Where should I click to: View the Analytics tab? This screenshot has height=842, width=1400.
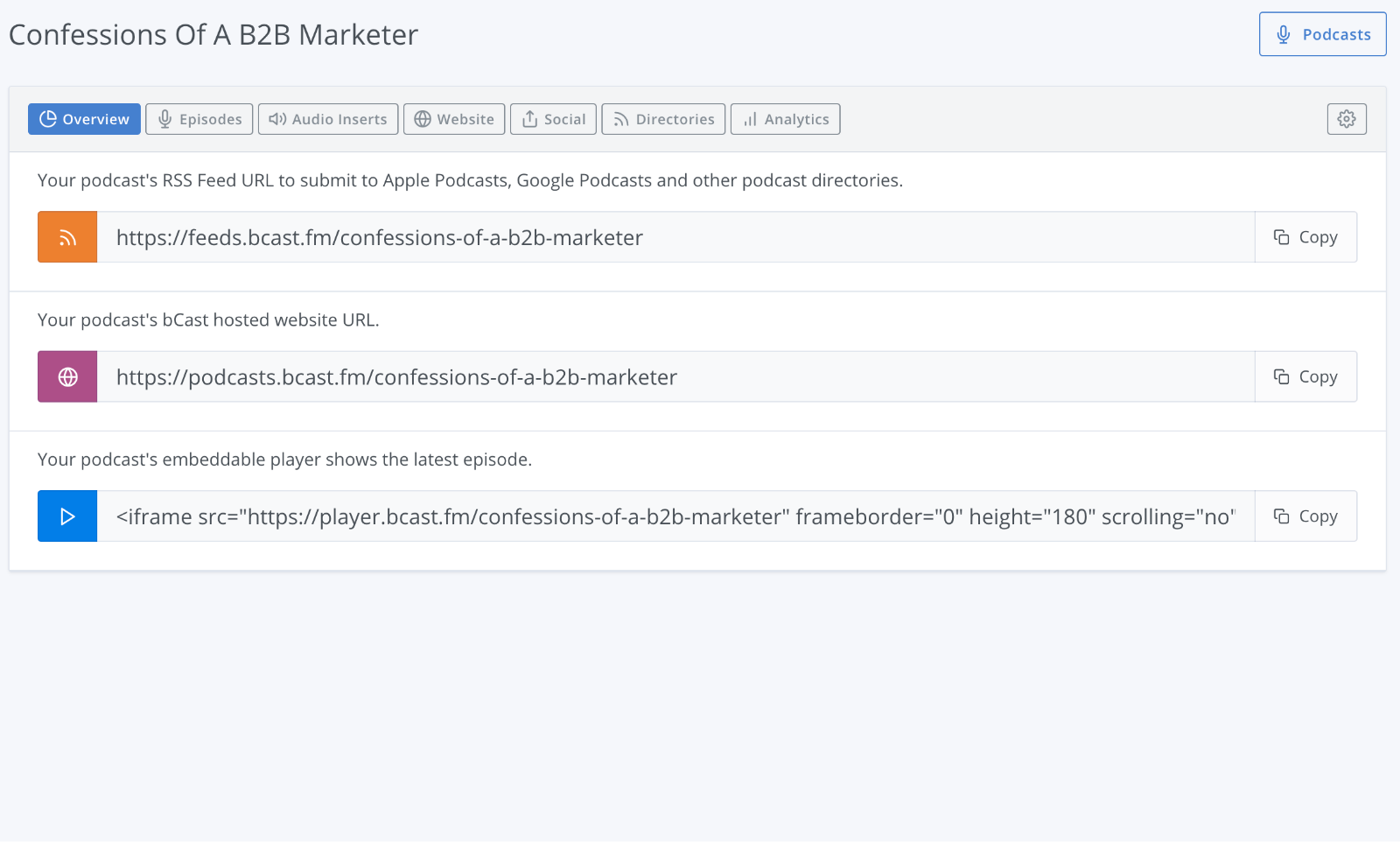point(785,119)
